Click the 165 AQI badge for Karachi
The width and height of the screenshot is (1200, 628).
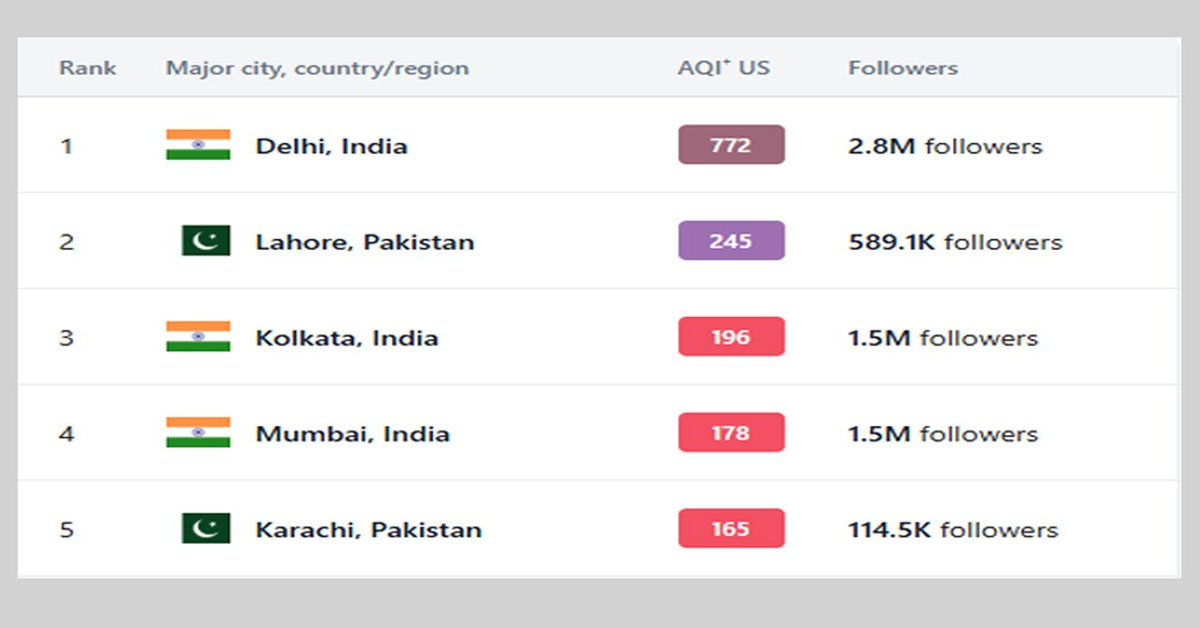pos(731,529)
